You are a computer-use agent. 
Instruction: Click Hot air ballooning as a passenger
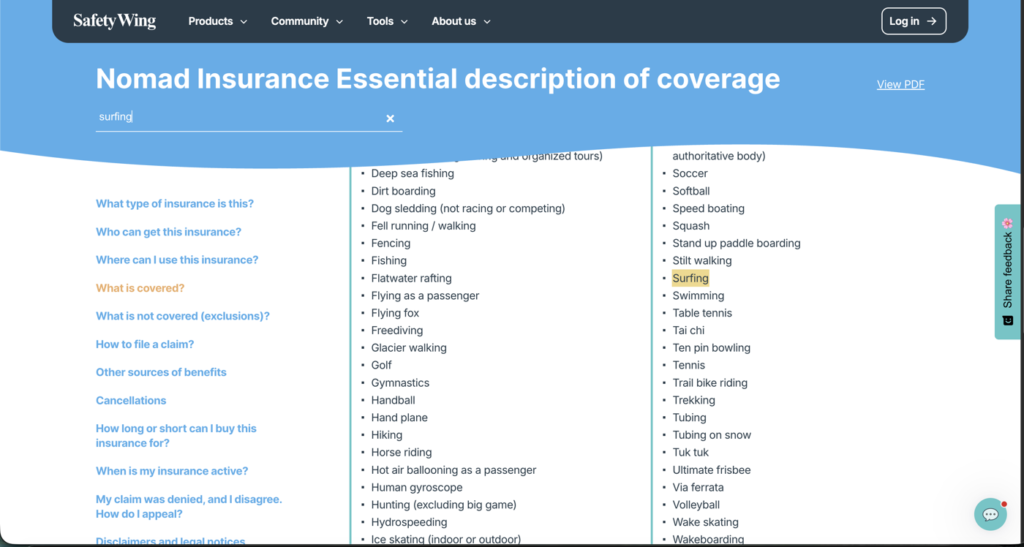[x=454, y=470]
